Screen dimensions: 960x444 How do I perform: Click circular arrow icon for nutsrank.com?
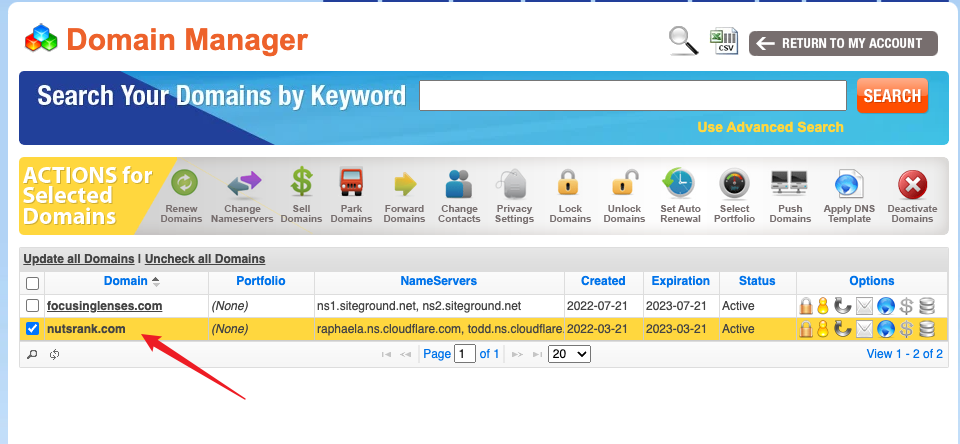coord(843,329)
